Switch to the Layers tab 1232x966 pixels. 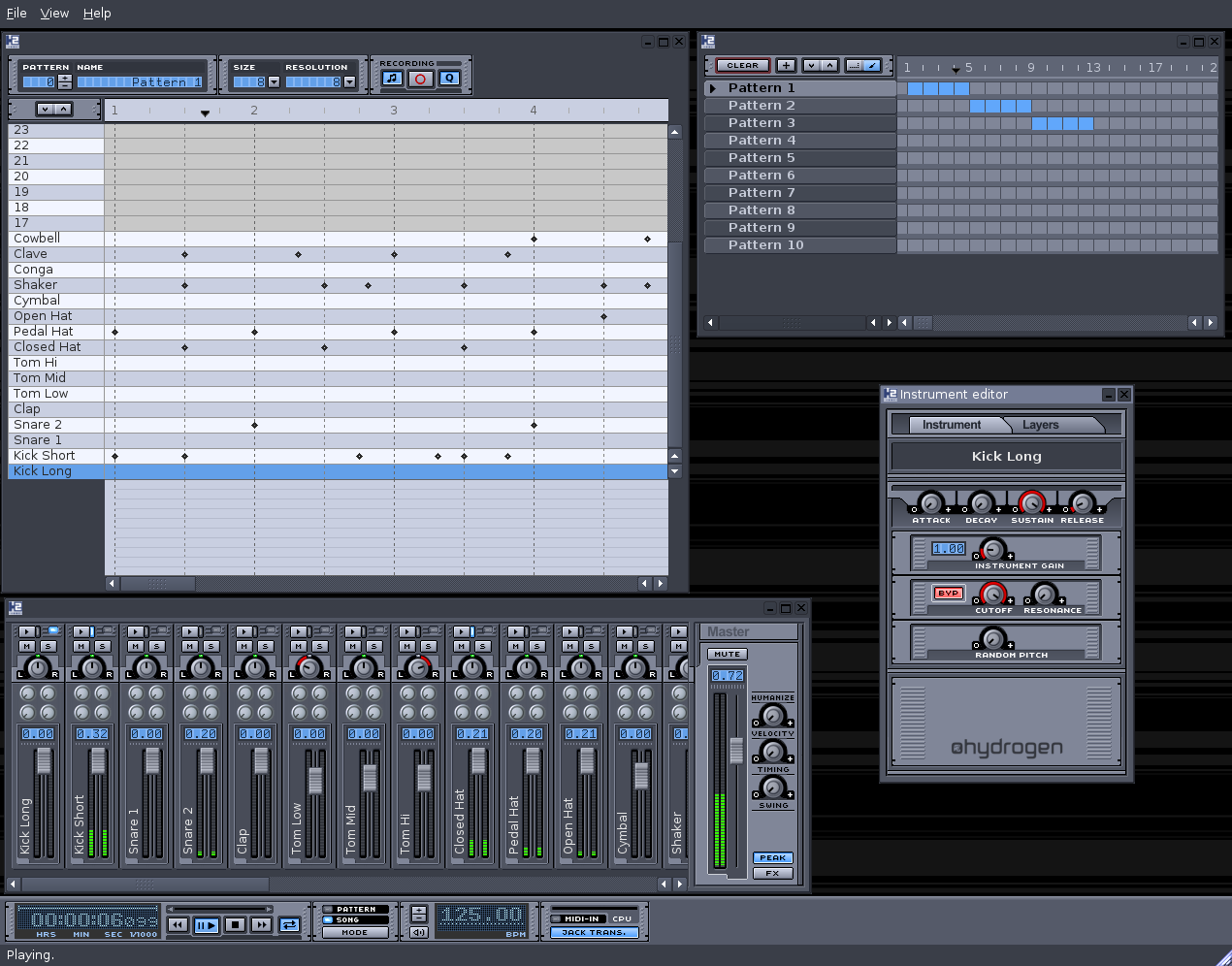point(1040,425)
